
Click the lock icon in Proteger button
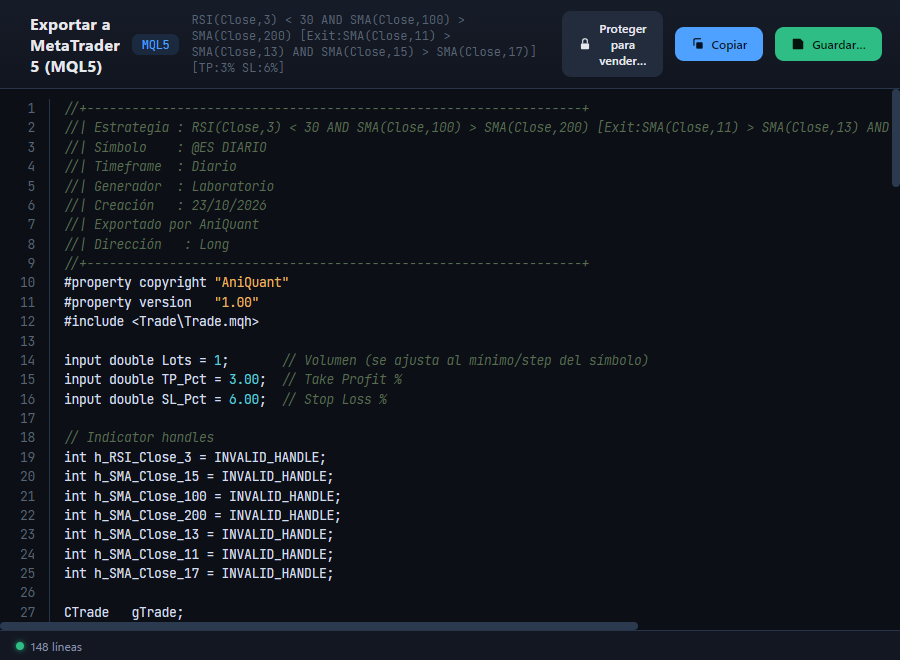click(585, 44)
